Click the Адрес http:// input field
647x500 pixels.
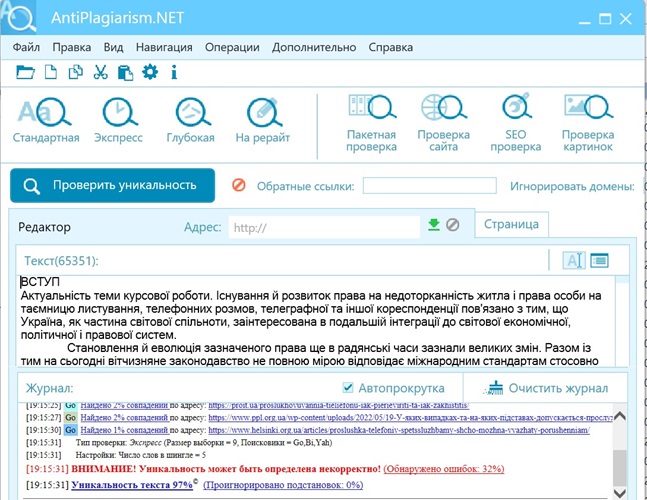pyautogui.click(x=324, y=228)
